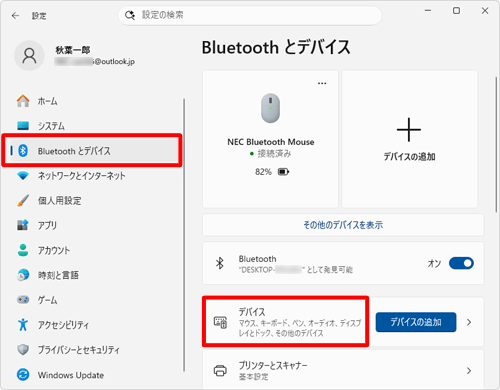Click the プライバシーとセキュリティ shield icon

coord(23,350)
